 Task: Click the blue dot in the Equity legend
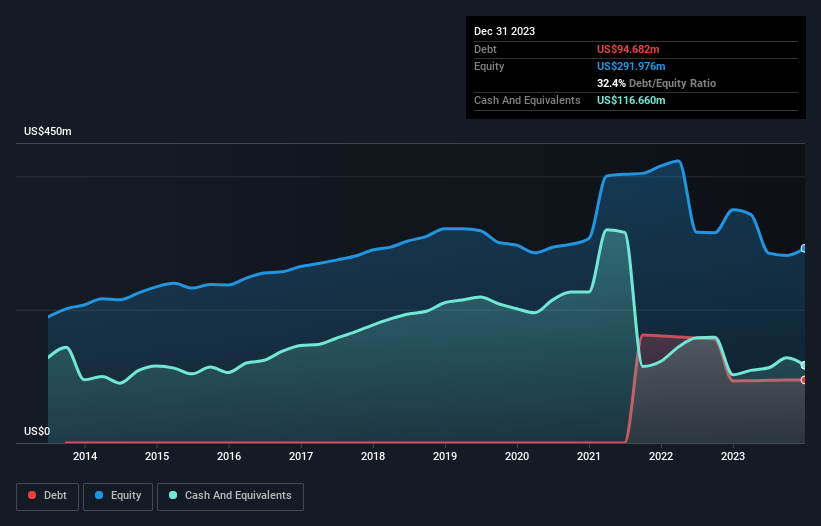click(x=100, y=496)
